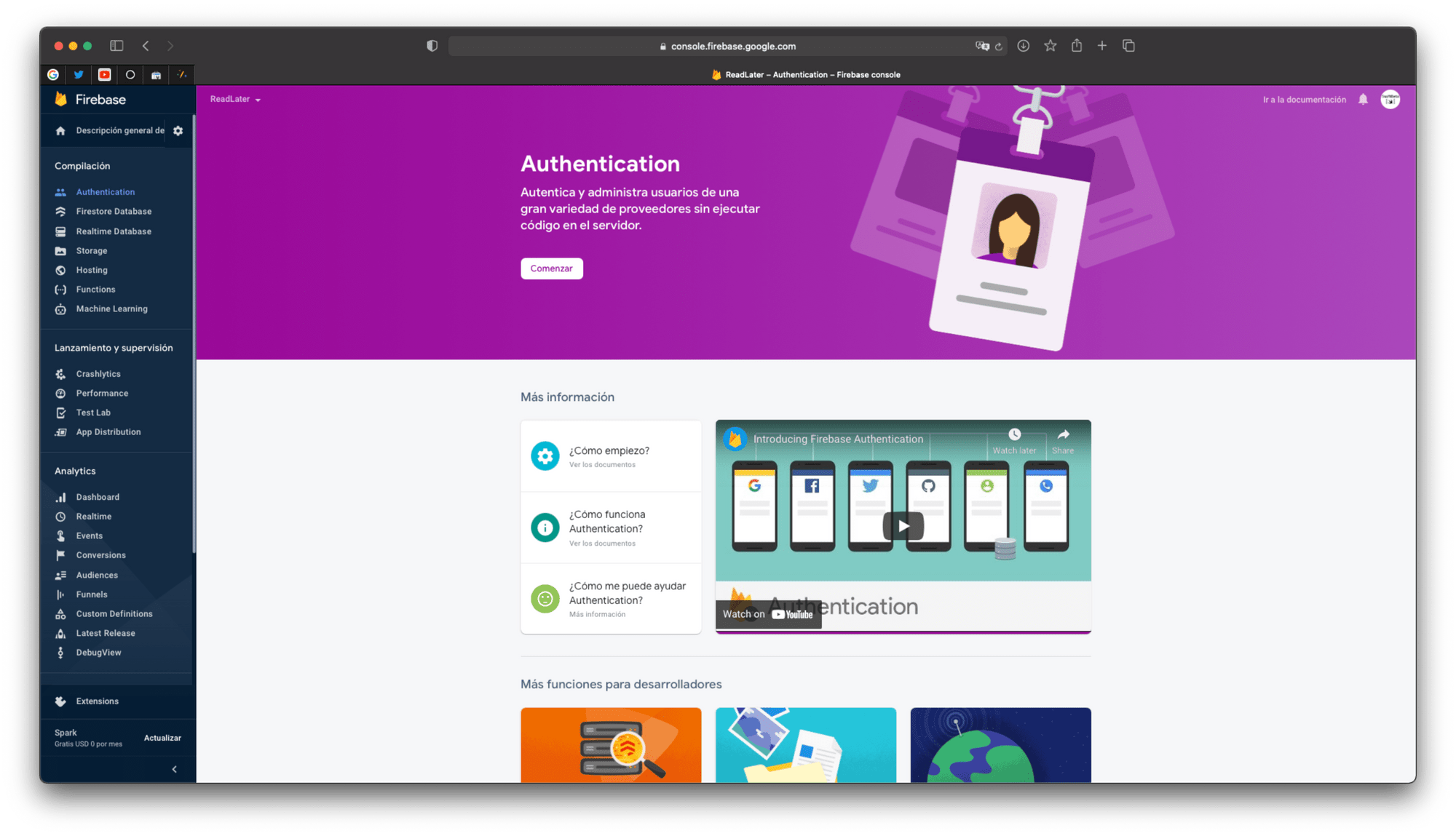Click the Google bookmark icon in favorites bar
This screenshot has width=1456, height=836.
53,74
